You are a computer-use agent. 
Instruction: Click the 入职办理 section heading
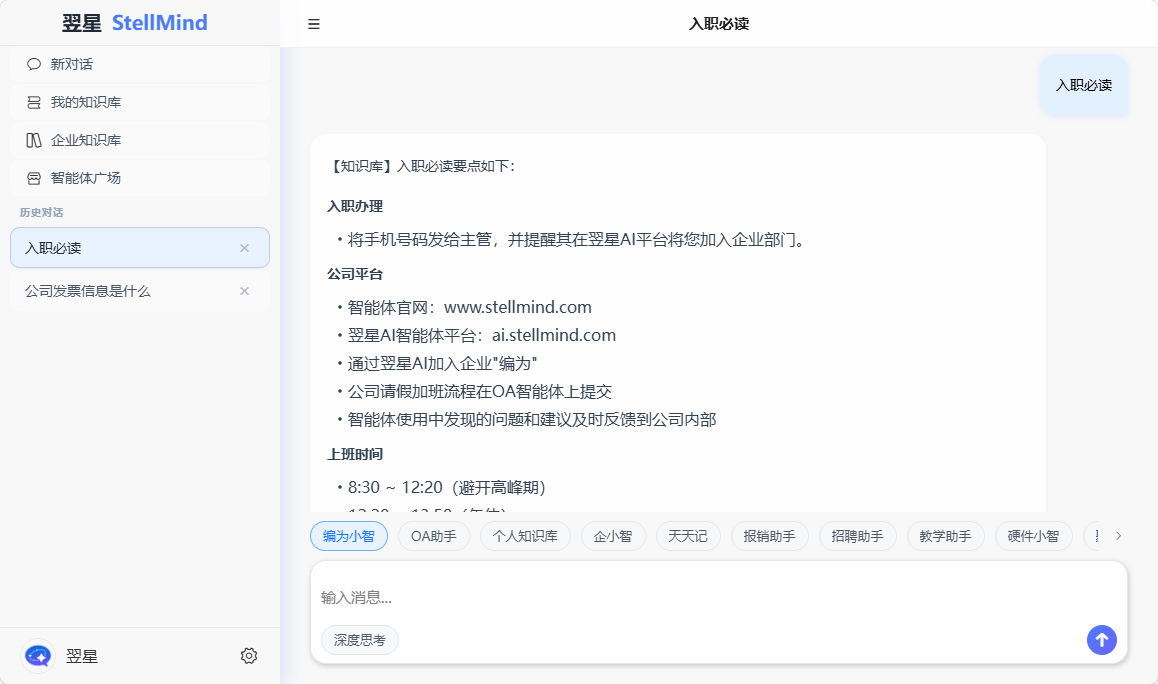point(355,206)
